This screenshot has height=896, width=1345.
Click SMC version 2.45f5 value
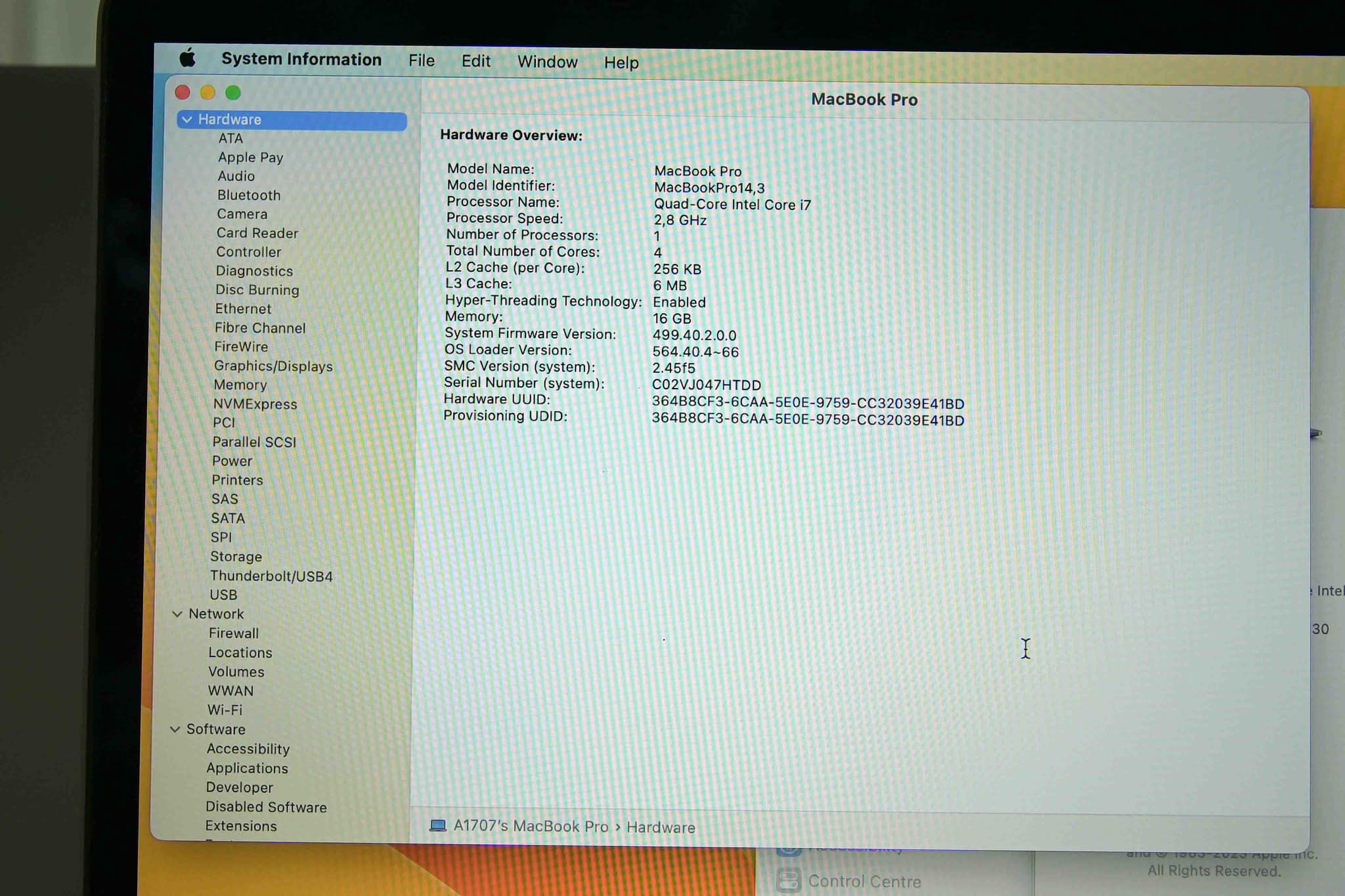pyautogui.click(x=673, y=368)
